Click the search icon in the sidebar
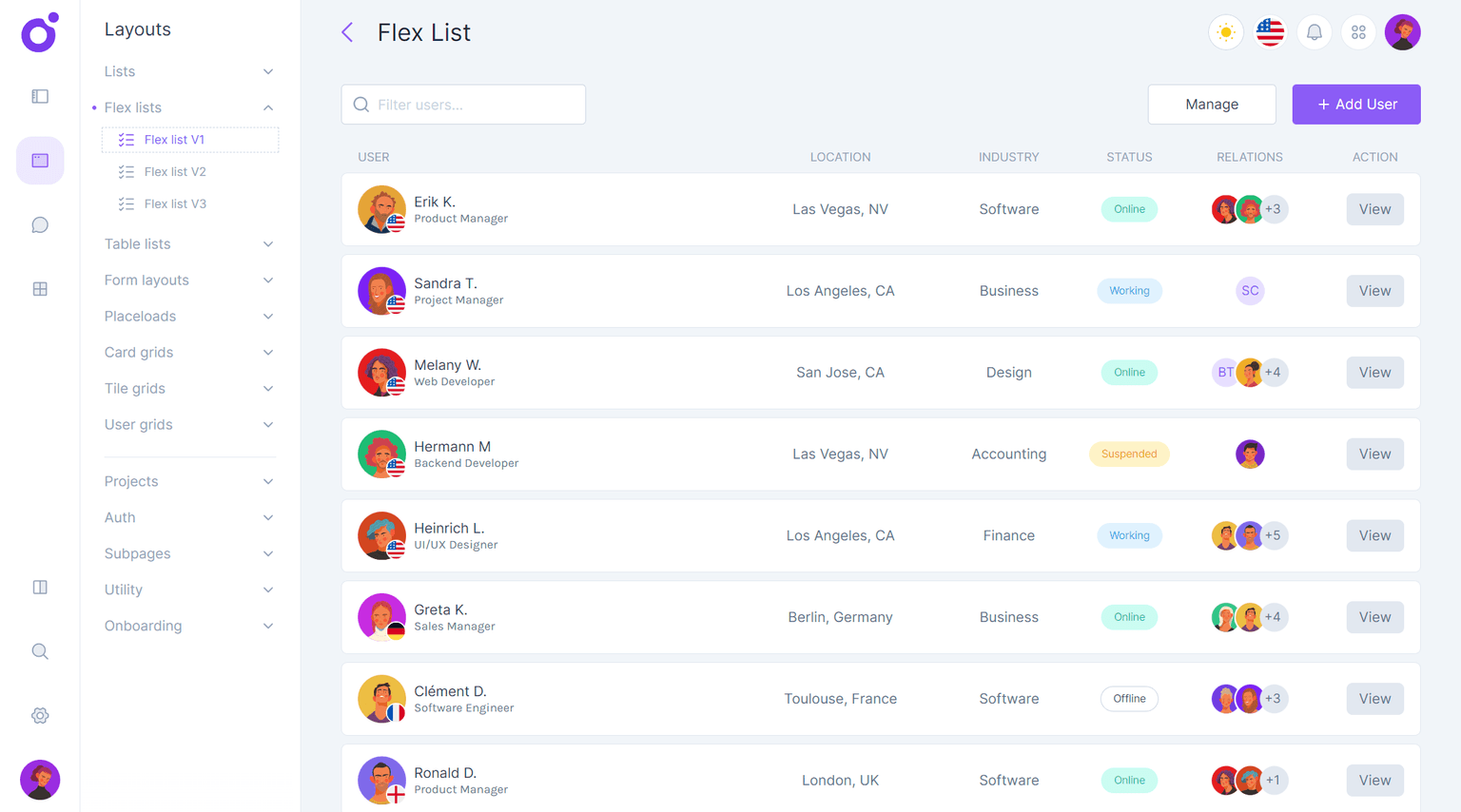This screenshot has width=1461, height=812. (x=39, y=650)
